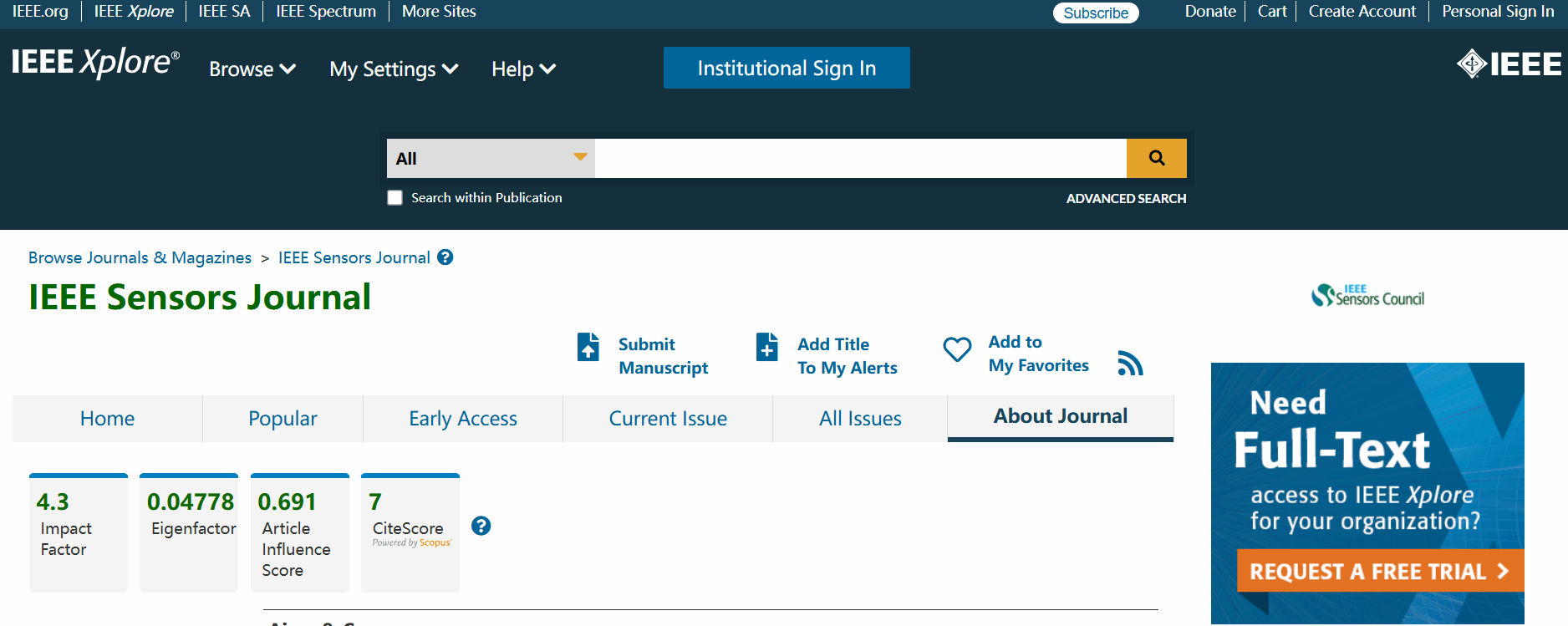This screenshot has width=1568, height=626.
Task: Click the heart icon for My Favorites
Action: 957,349
